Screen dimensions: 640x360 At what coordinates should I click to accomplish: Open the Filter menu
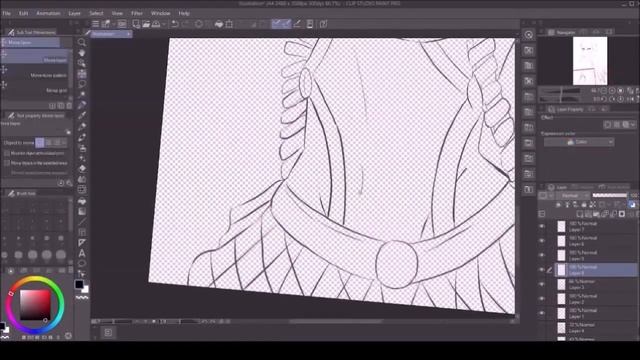[x=137, y=13]
